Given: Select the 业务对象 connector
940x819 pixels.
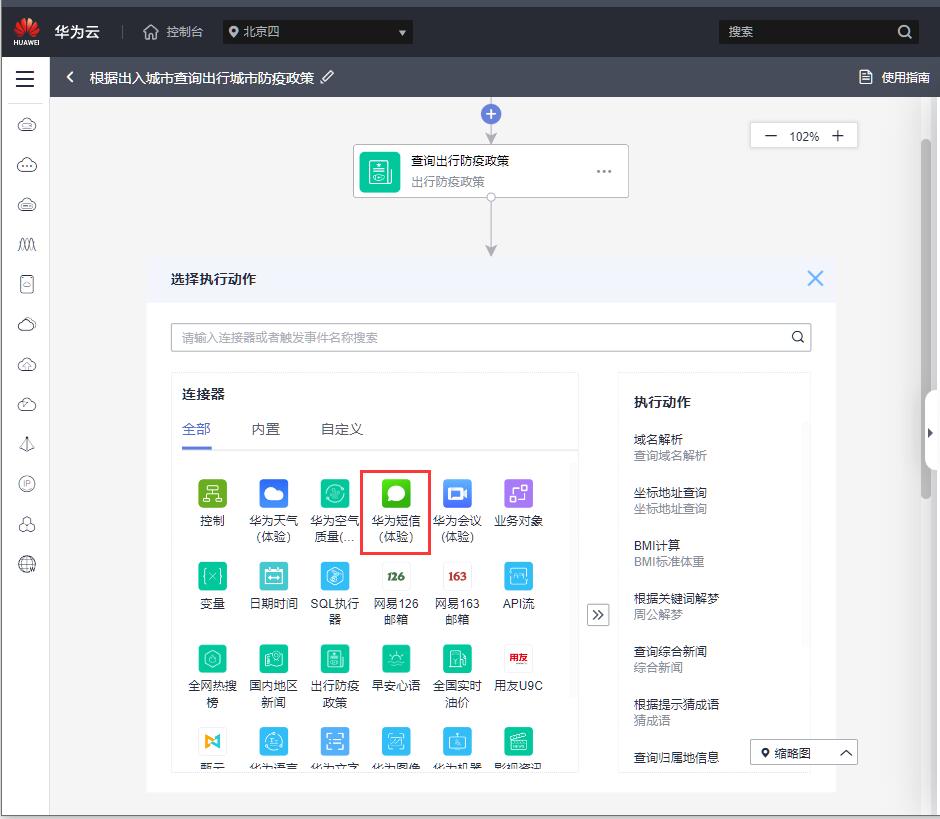Looking at the screenshot, I should pyautogui.click(x=518, y=504).
